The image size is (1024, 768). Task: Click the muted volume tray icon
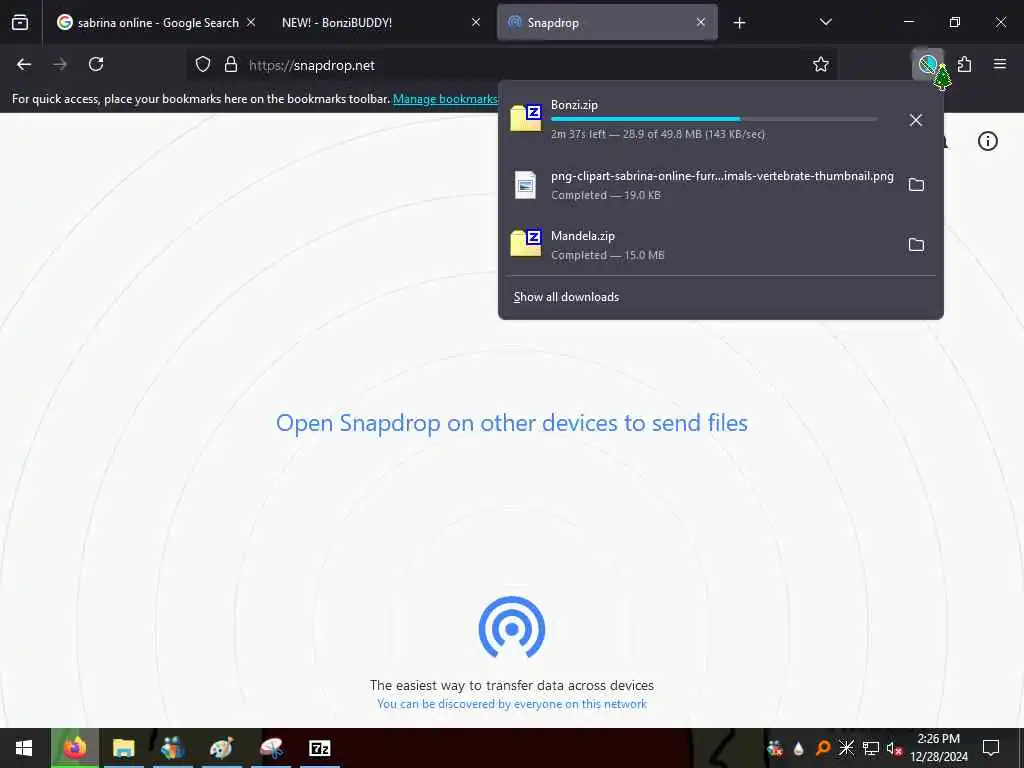click(894, 748)
